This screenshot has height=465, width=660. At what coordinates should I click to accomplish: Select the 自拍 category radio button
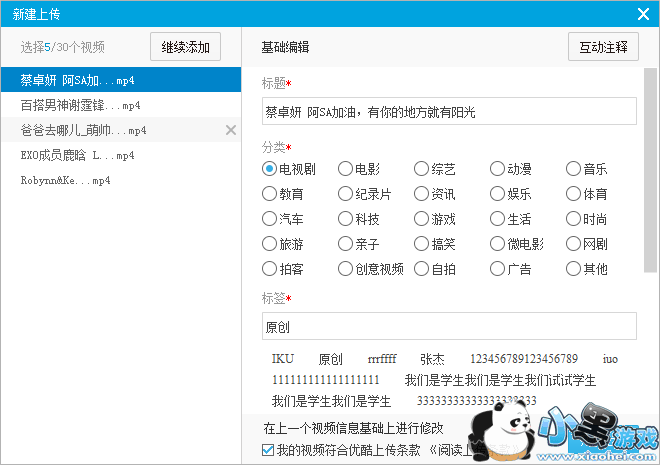(421, 268)
